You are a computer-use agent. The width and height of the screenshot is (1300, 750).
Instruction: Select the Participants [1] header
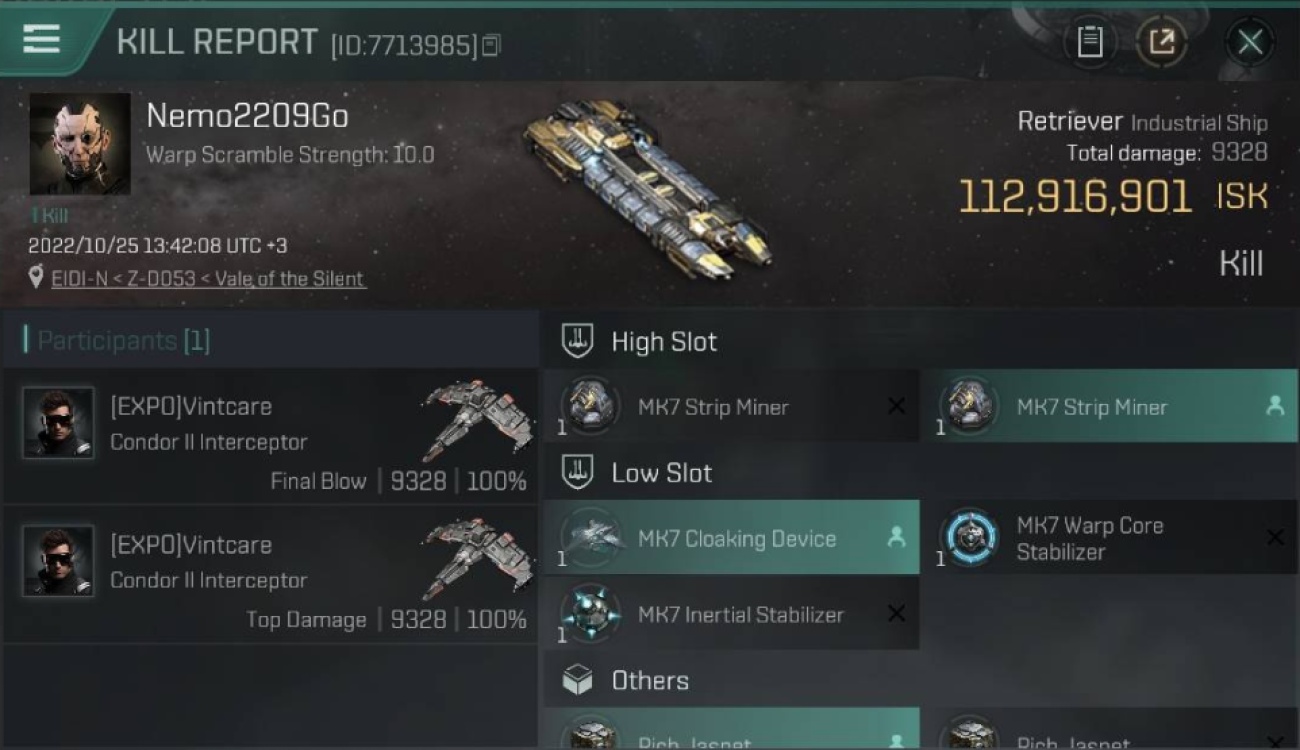click(x=117, y=341)
